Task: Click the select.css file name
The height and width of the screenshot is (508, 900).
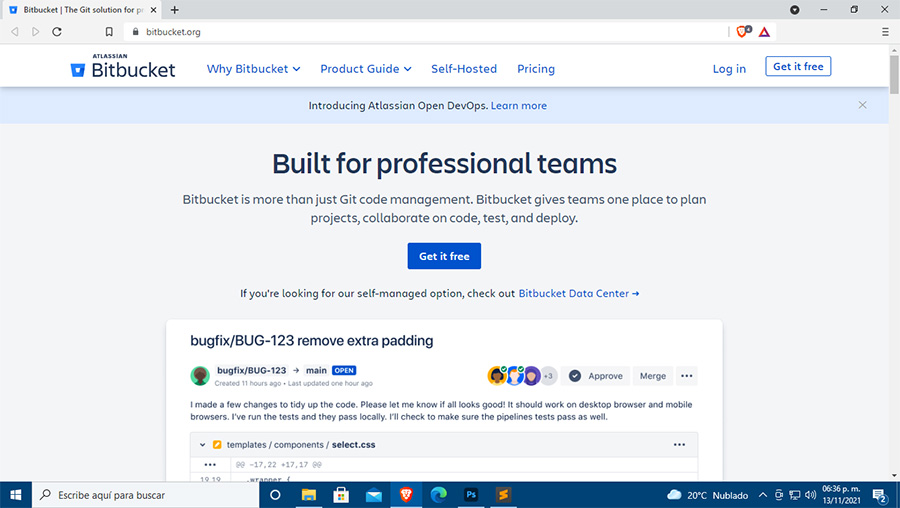Action: pos(354,445)
